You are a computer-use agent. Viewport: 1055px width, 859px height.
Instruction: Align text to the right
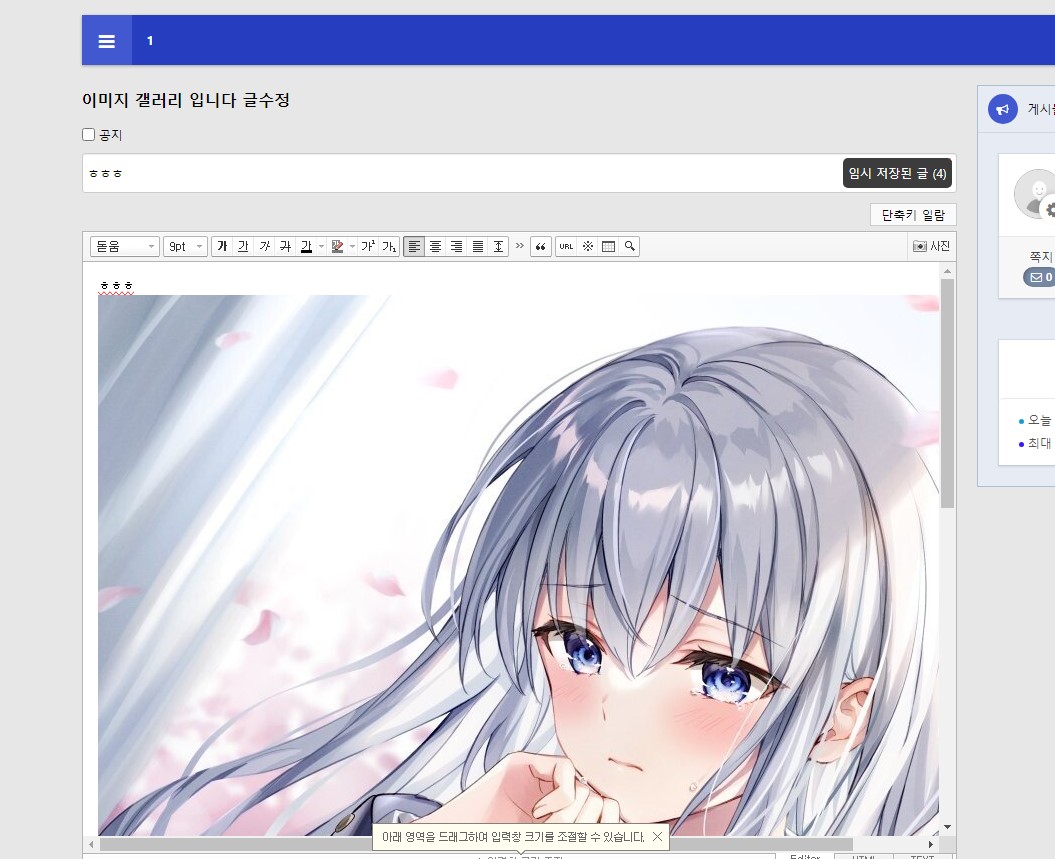(x=456, y=246)
